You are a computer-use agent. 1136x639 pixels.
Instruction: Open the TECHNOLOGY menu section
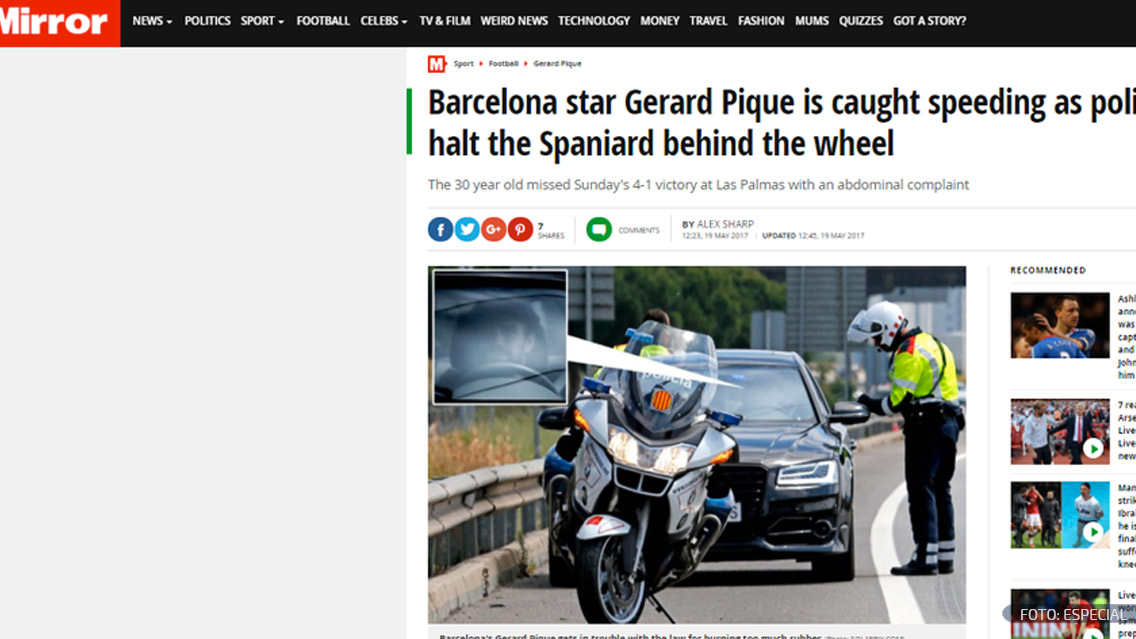[594, 21]
